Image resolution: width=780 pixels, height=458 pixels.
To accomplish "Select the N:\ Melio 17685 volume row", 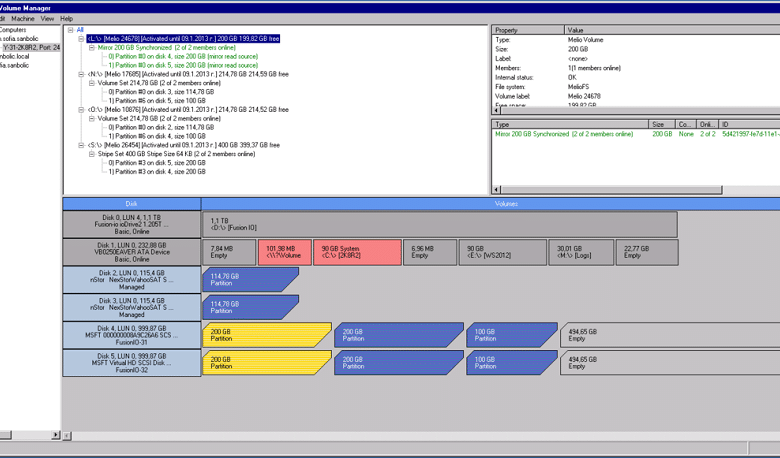I will coord(188,74).
